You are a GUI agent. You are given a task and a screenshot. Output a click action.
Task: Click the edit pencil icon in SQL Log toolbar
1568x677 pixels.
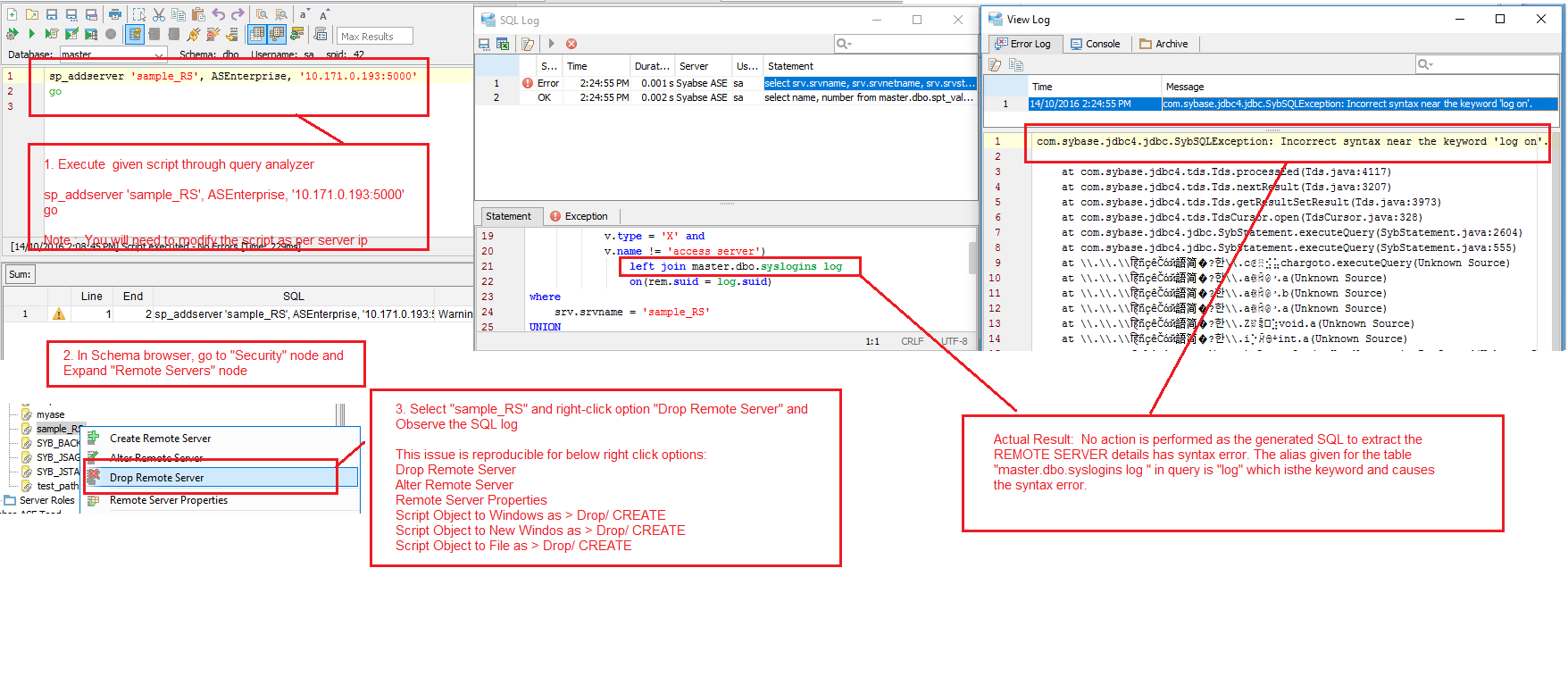click(528, 44)
